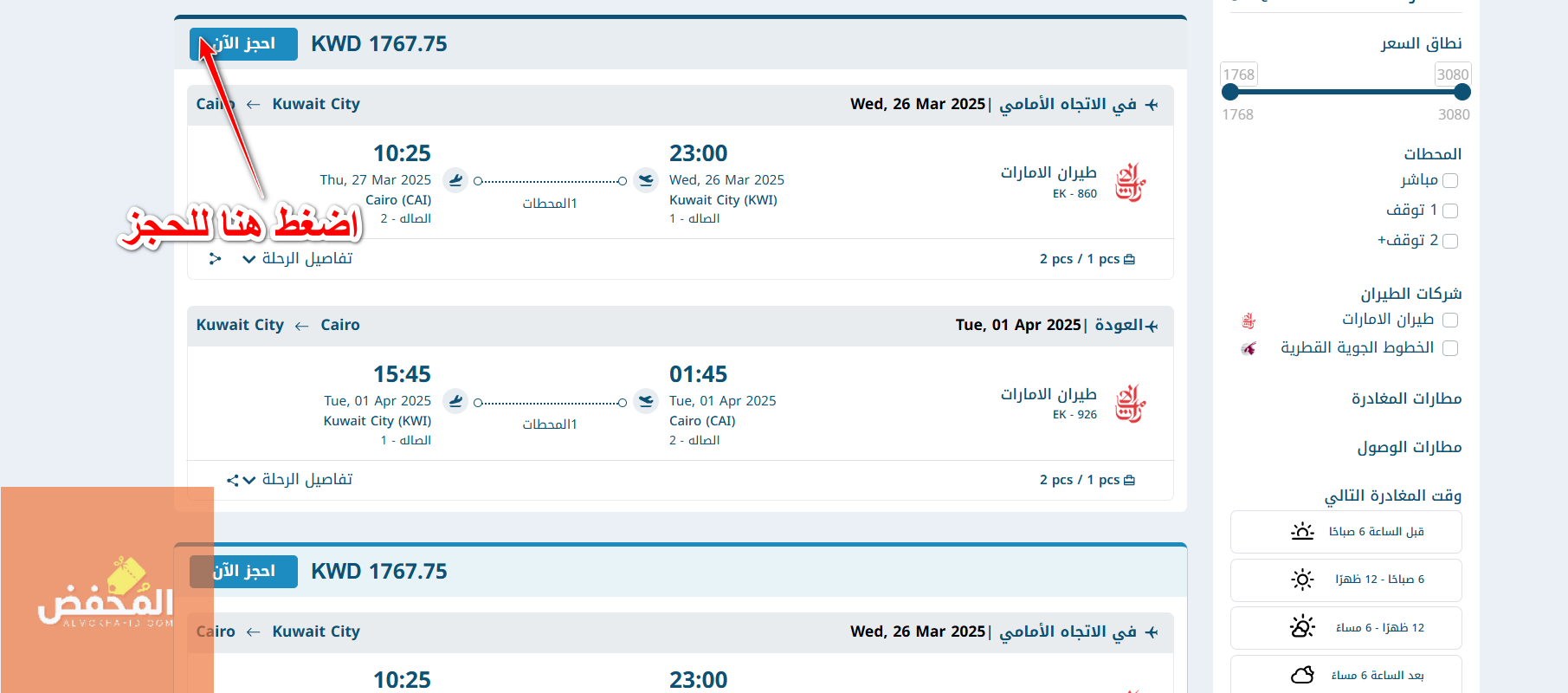Tick the 'مباشر' direct flights checkbox
The width and height of the screenshot is (1568, 693).
1450,180
